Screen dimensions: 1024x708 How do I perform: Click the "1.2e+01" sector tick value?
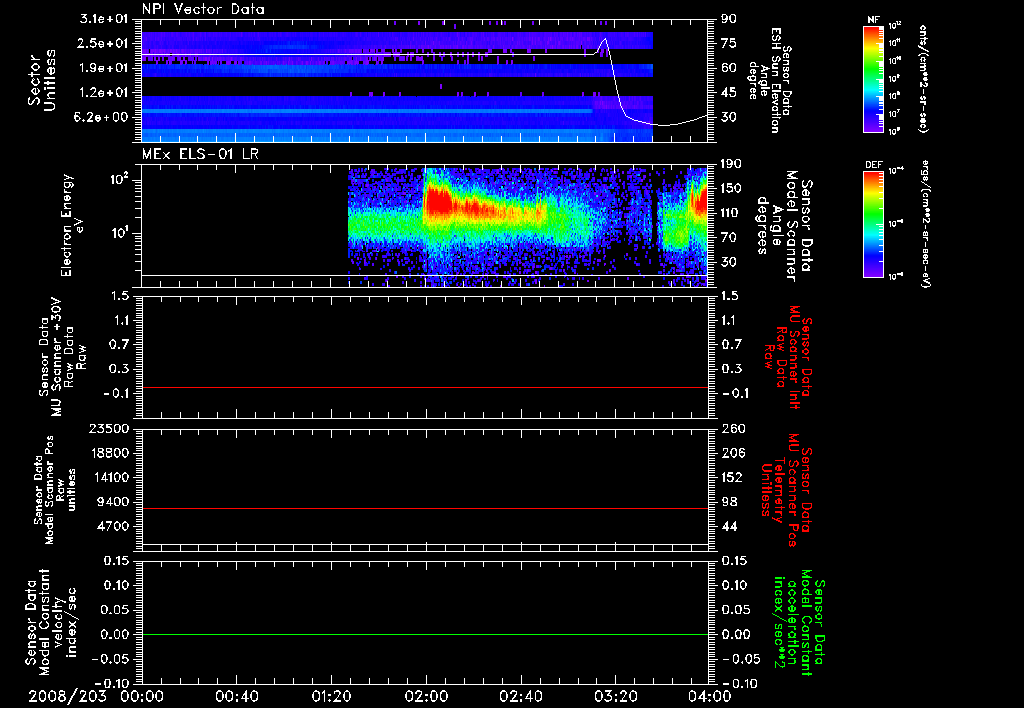click(104, 93)
